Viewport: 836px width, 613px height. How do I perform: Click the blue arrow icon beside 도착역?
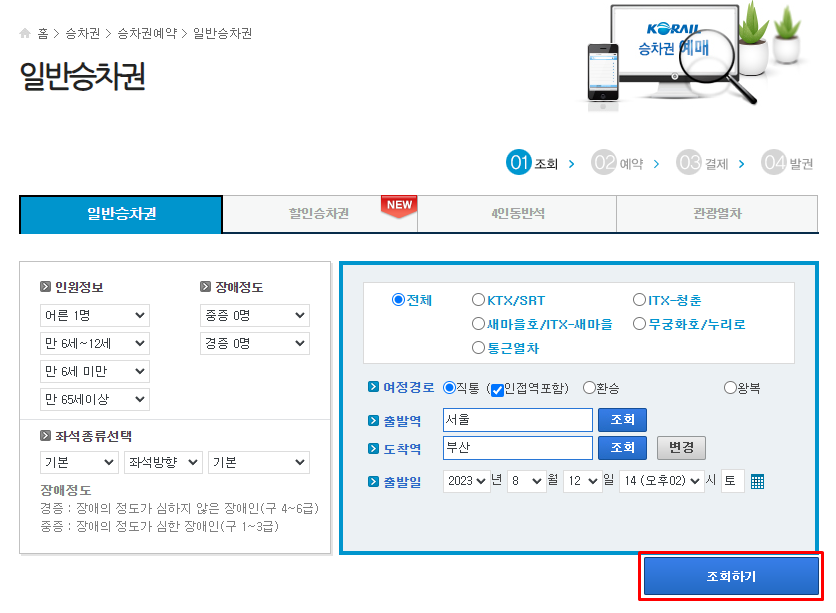coord(373,448)
